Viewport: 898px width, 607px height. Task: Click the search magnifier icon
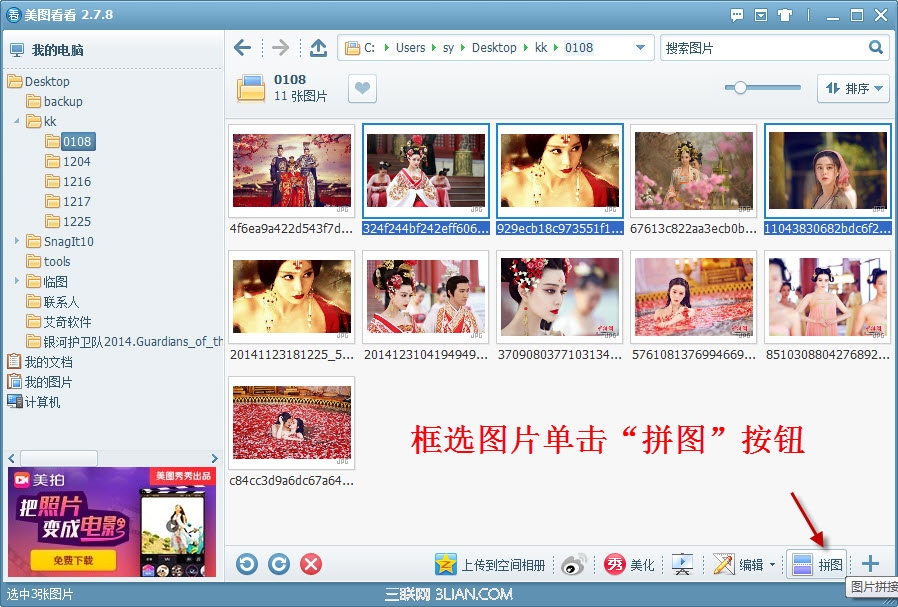pyautogui.click(x=876, y=47)
